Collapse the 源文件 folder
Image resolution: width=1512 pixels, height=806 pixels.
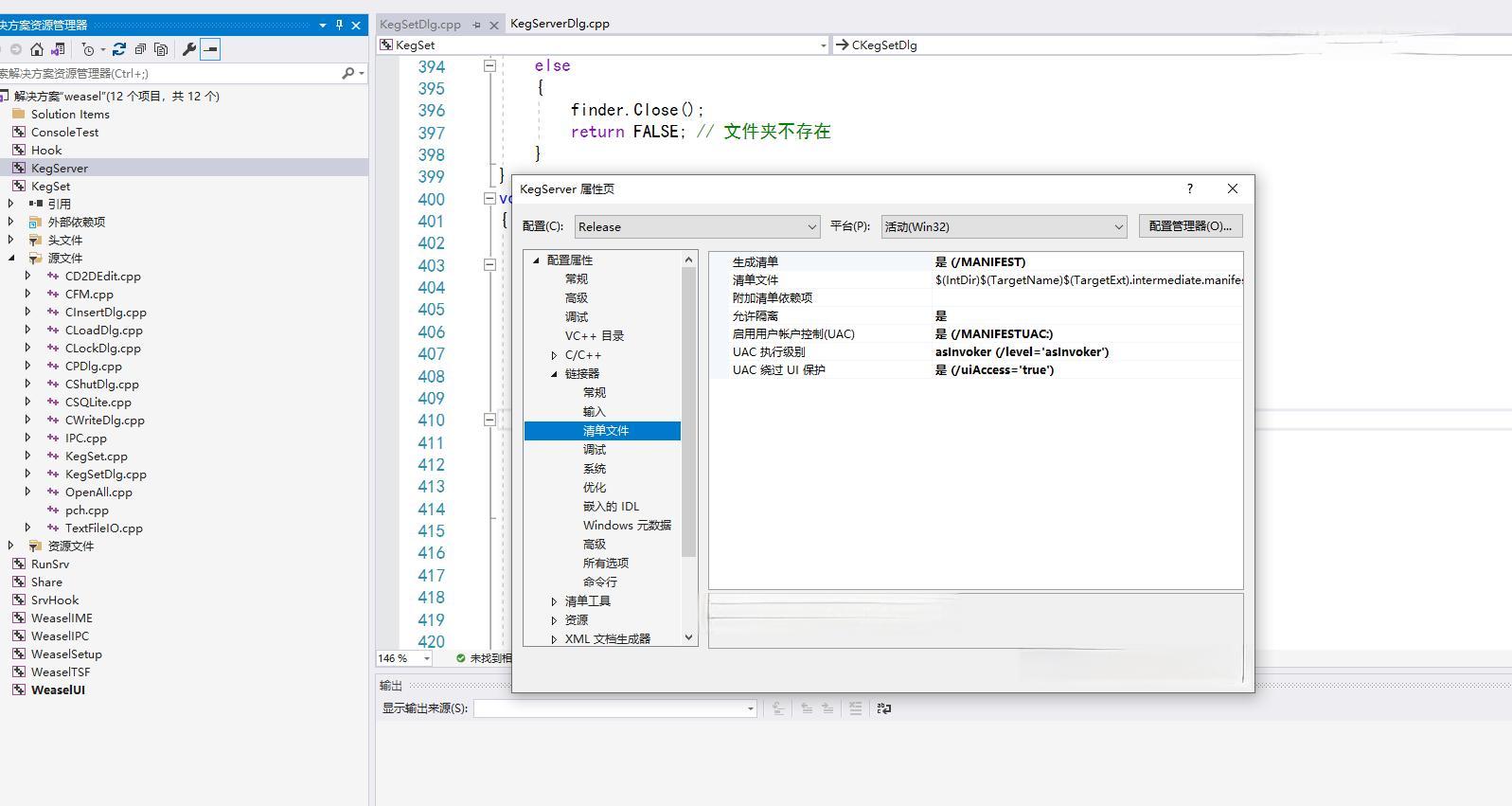(11, 258)
